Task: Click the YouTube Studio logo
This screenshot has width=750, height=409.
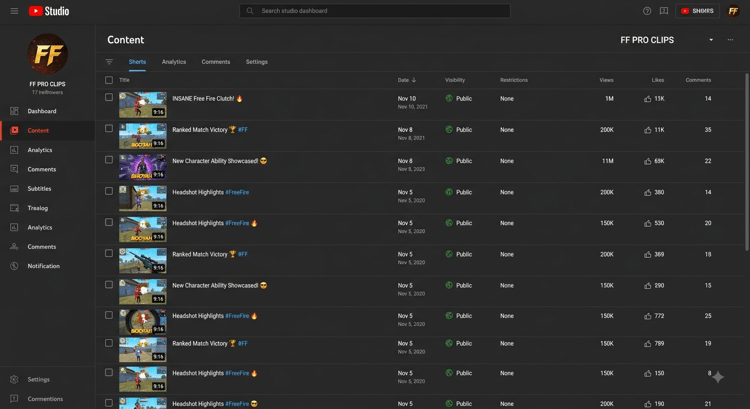Action: pyautogui.click(x=49, y=11)
